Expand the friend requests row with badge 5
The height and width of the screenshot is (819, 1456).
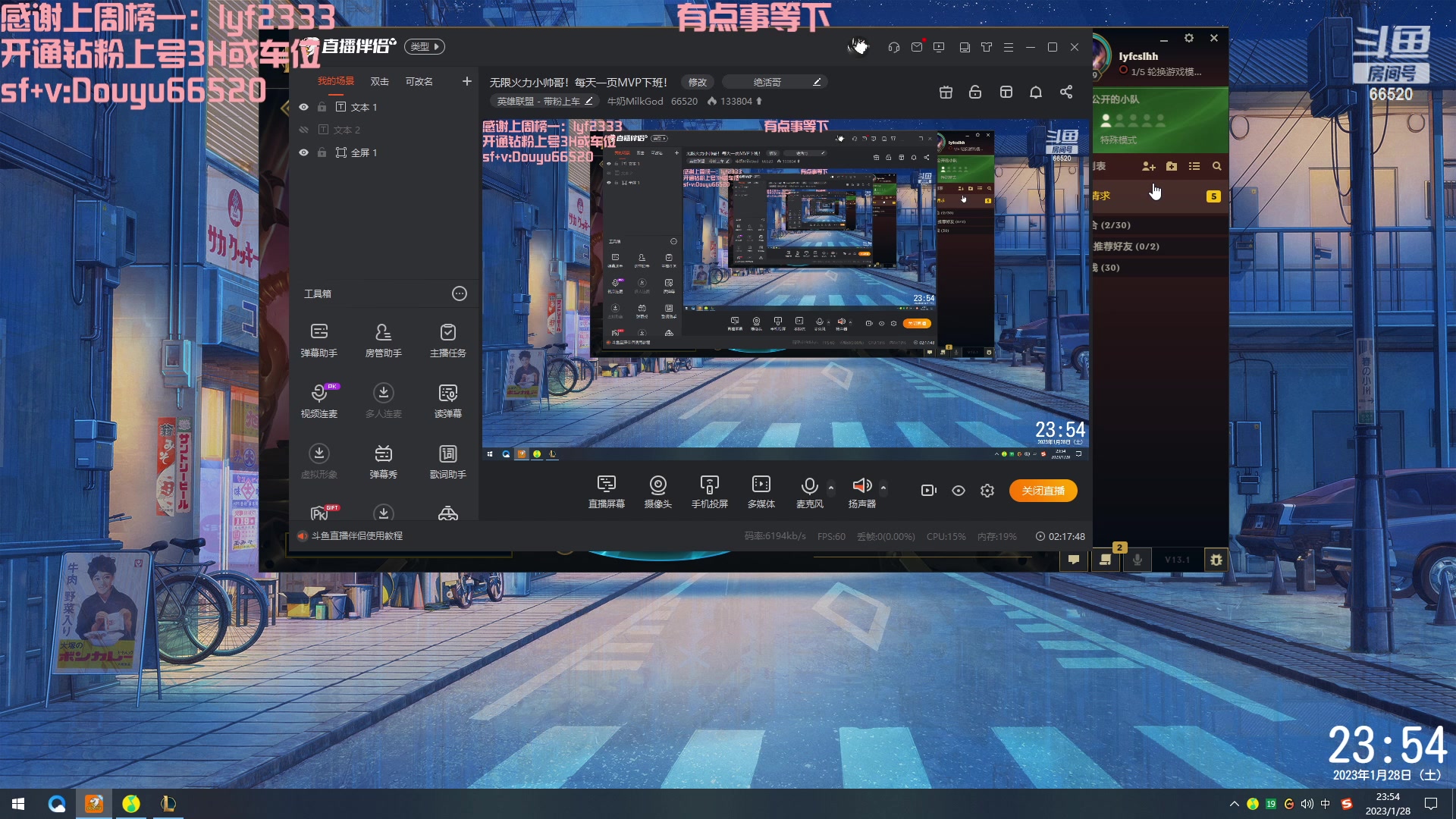[1159, 196]
